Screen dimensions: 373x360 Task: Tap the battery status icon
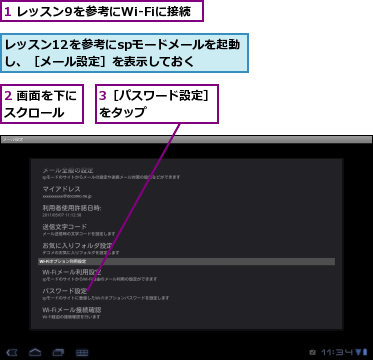(365, 352)
